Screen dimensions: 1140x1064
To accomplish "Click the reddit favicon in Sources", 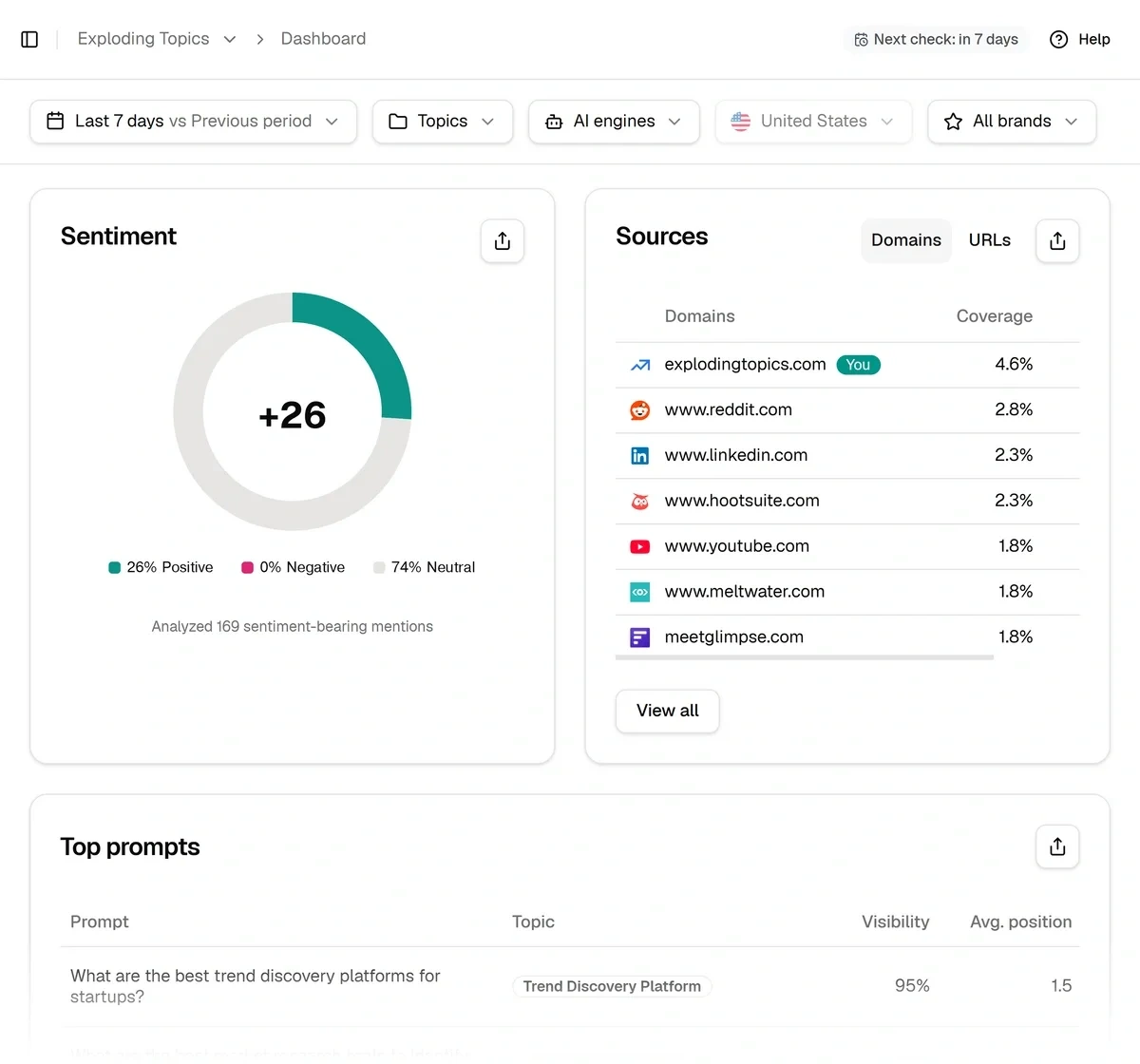I will [x=640, y=410].
